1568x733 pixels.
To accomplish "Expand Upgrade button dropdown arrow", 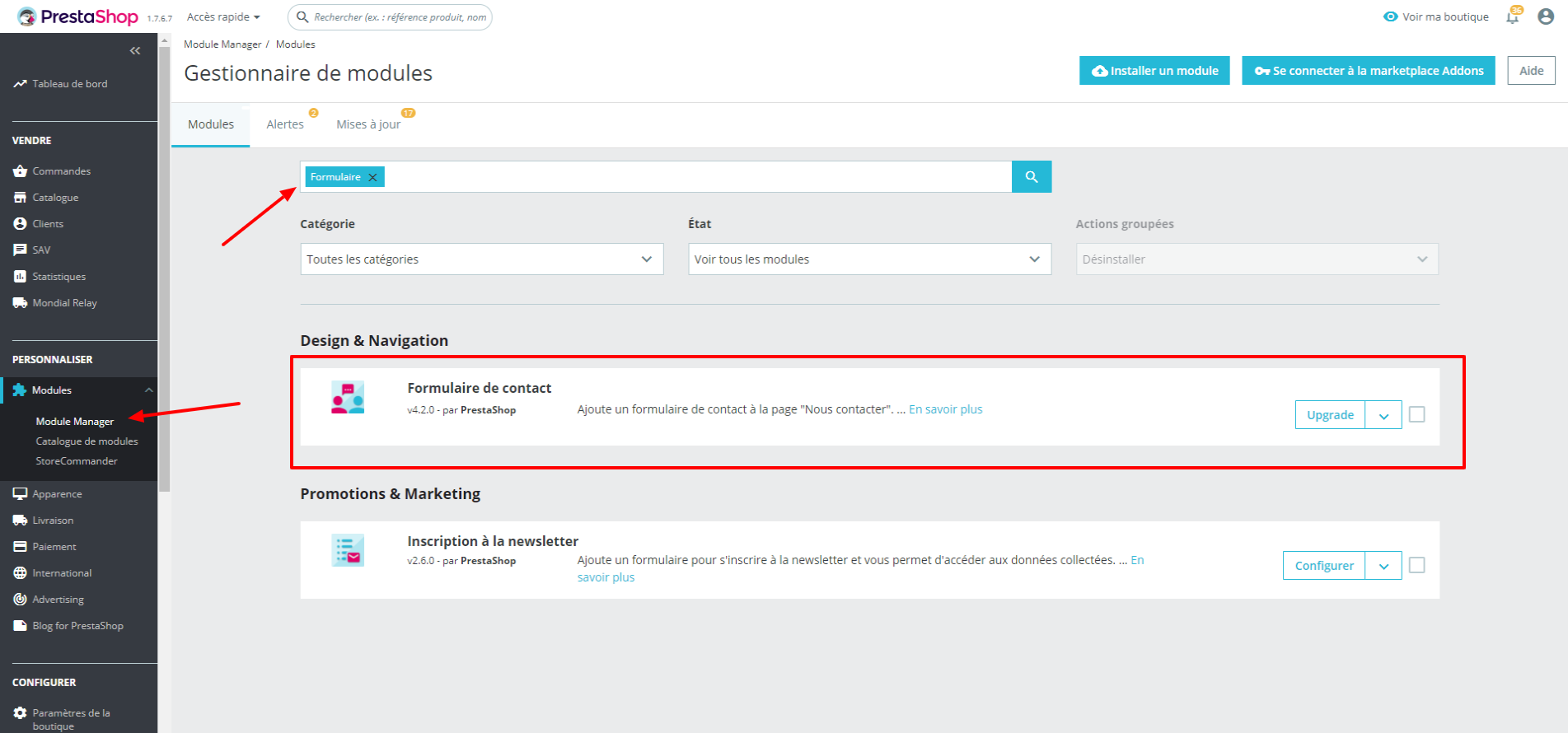I will 1384,415.
